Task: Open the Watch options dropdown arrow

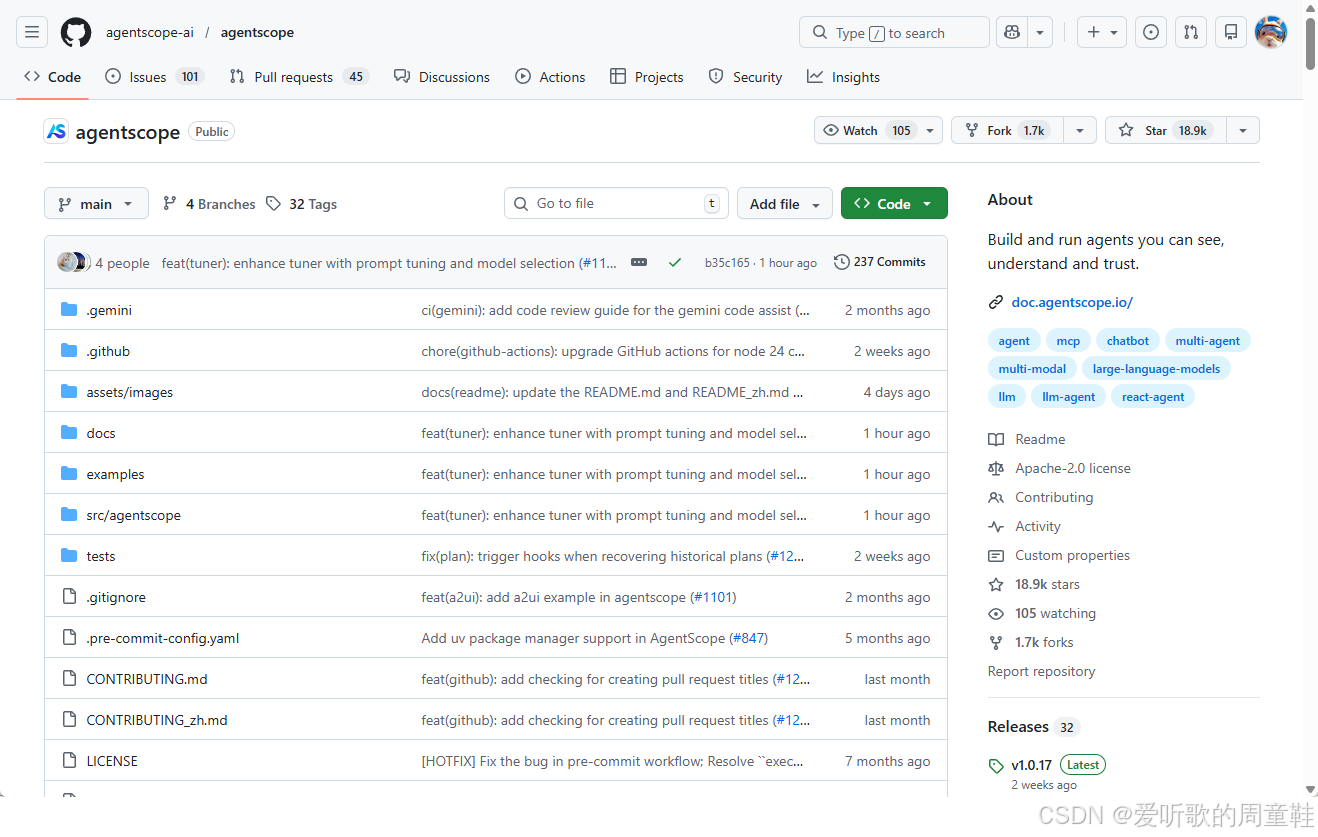Action: pyautogui.click(x=931, y=130)
